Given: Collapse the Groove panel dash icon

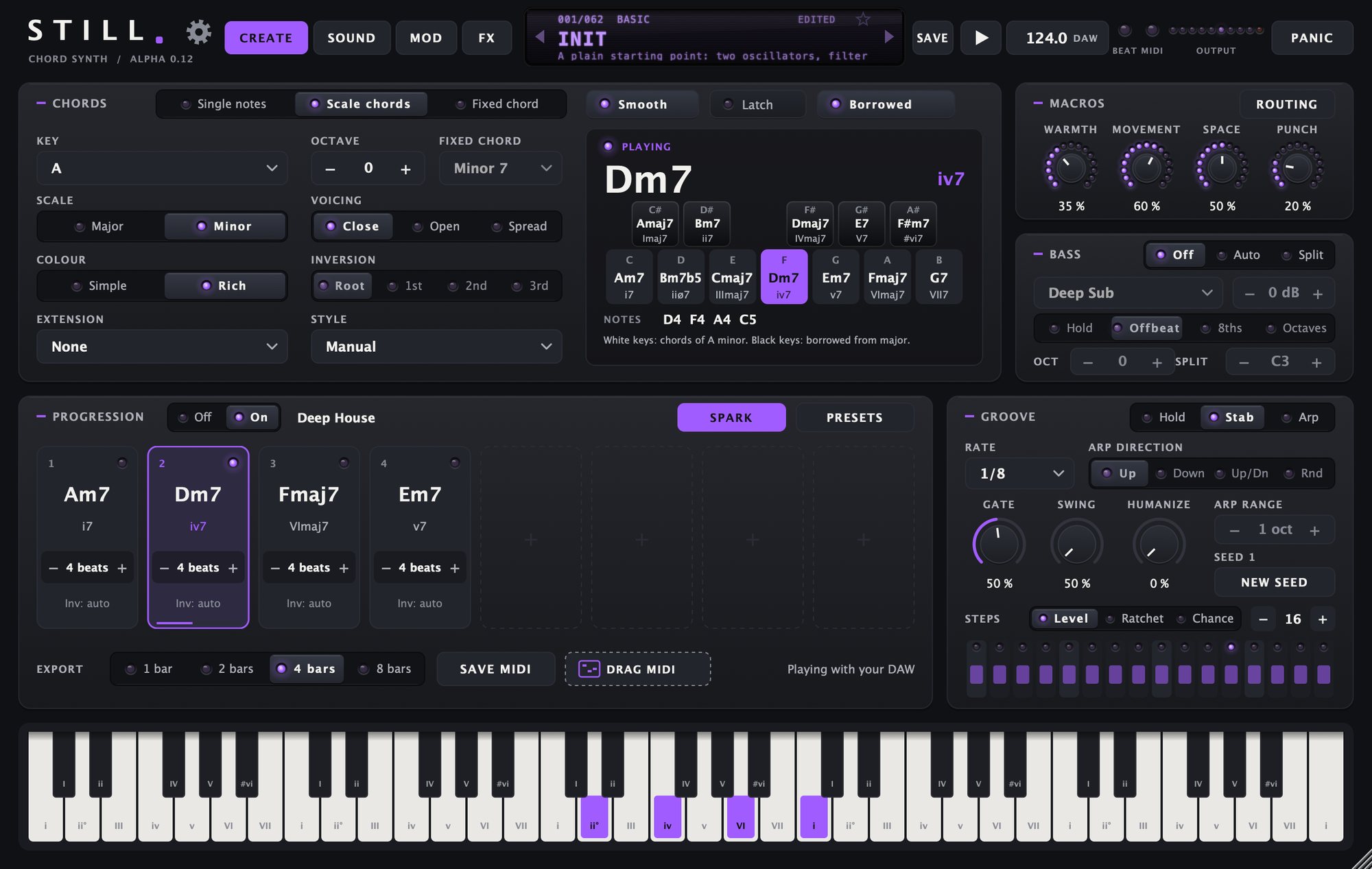Looking at the screenshot, I should pos(969,416).
